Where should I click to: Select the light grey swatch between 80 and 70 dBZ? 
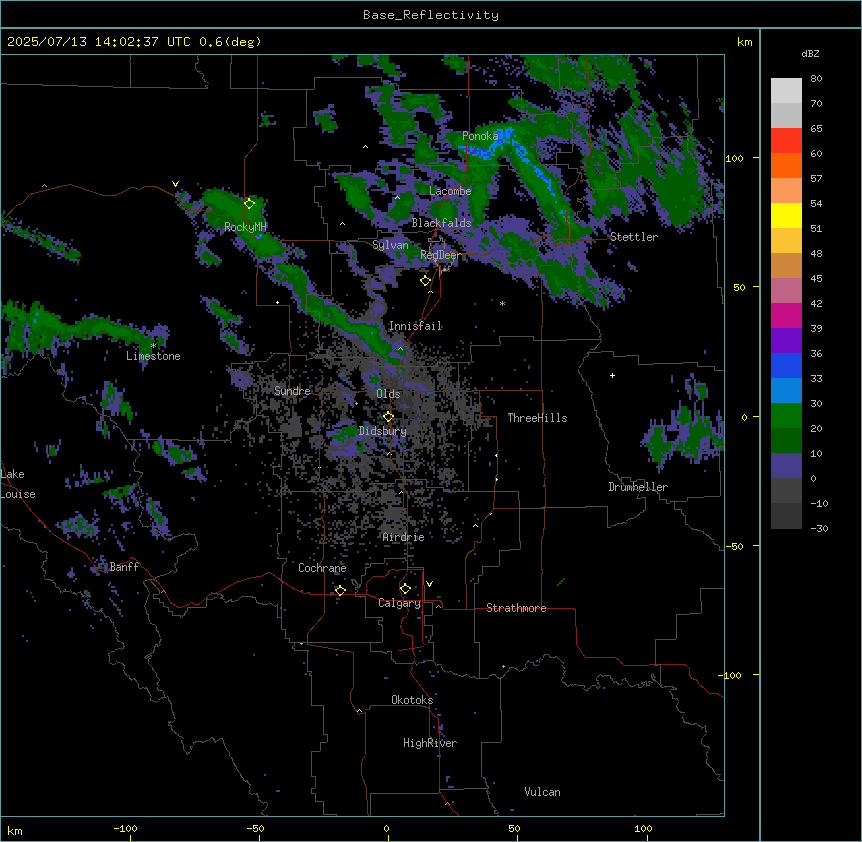pyautogui.click(x=786, y=91)
